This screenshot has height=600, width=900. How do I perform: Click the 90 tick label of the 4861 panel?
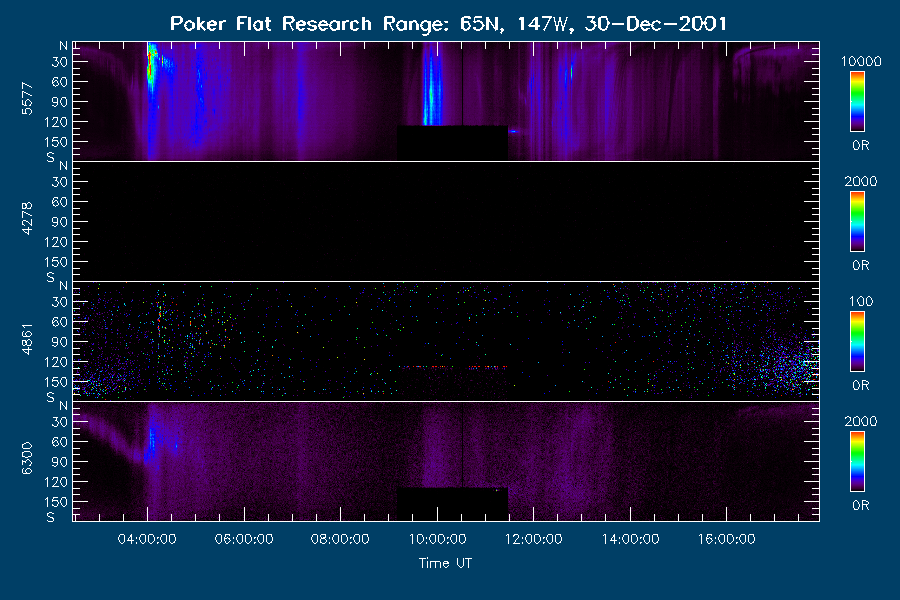click(60, 342)
